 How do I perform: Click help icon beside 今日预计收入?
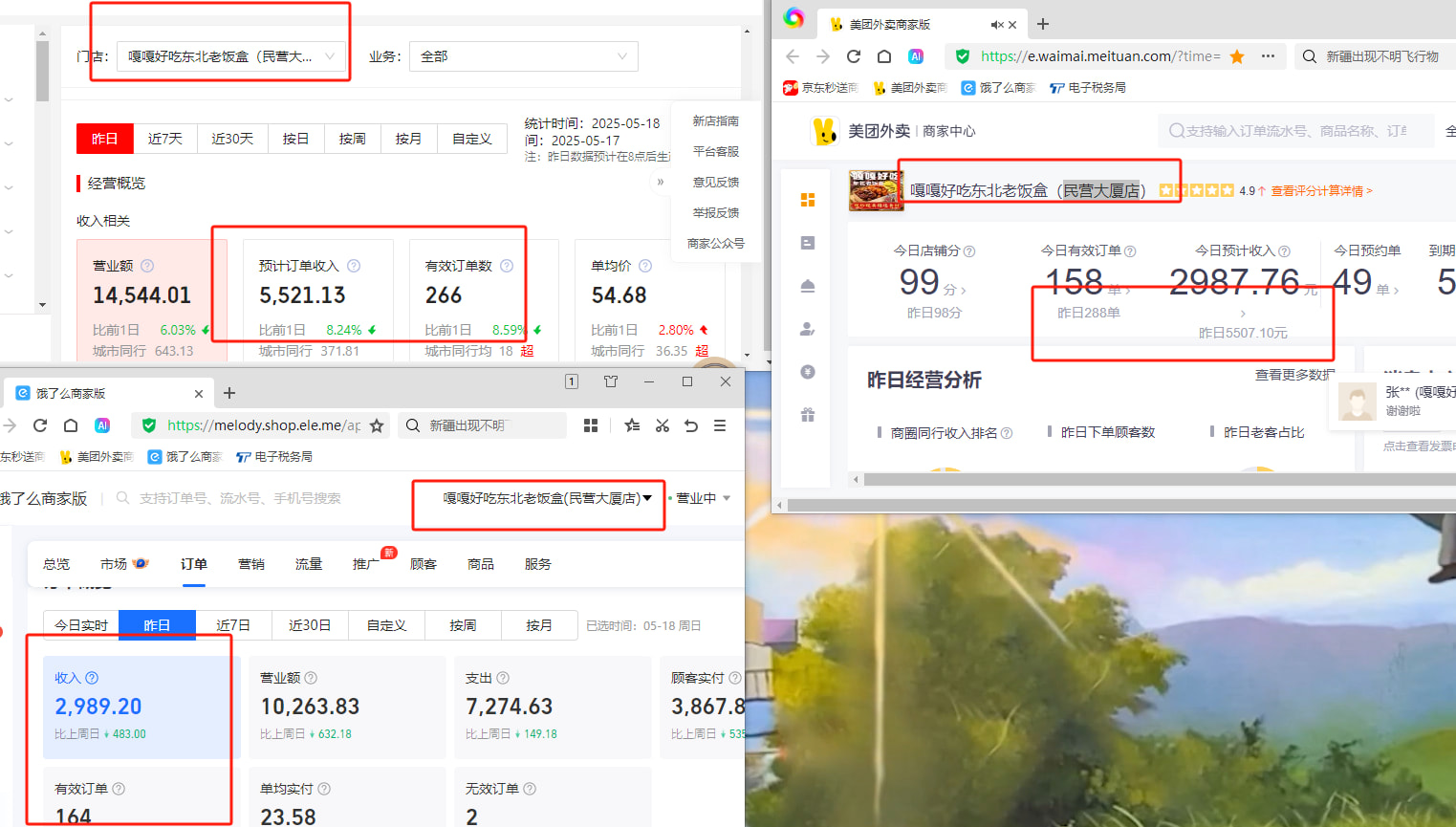pos(1285,251)
